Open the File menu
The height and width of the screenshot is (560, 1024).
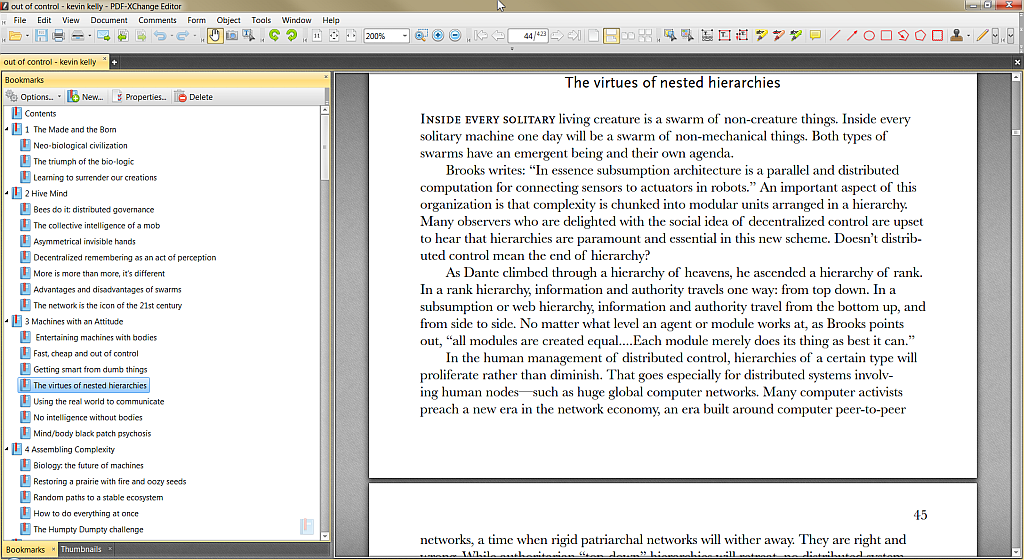20,20
